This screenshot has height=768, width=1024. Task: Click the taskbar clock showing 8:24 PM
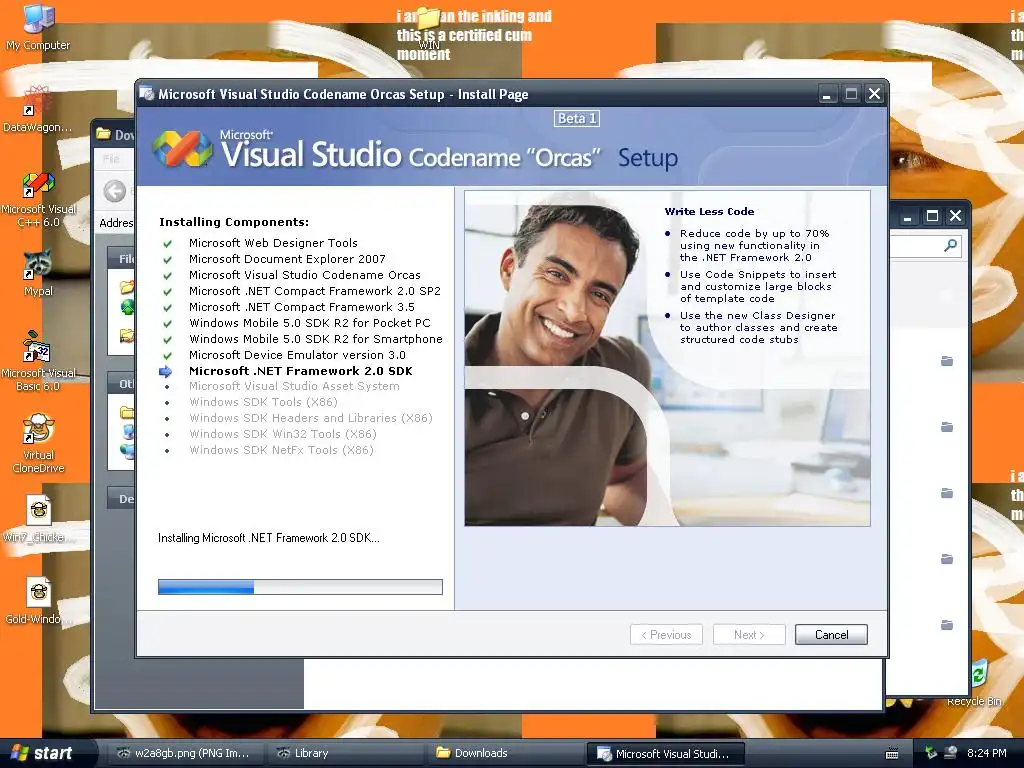coord(987,753)
